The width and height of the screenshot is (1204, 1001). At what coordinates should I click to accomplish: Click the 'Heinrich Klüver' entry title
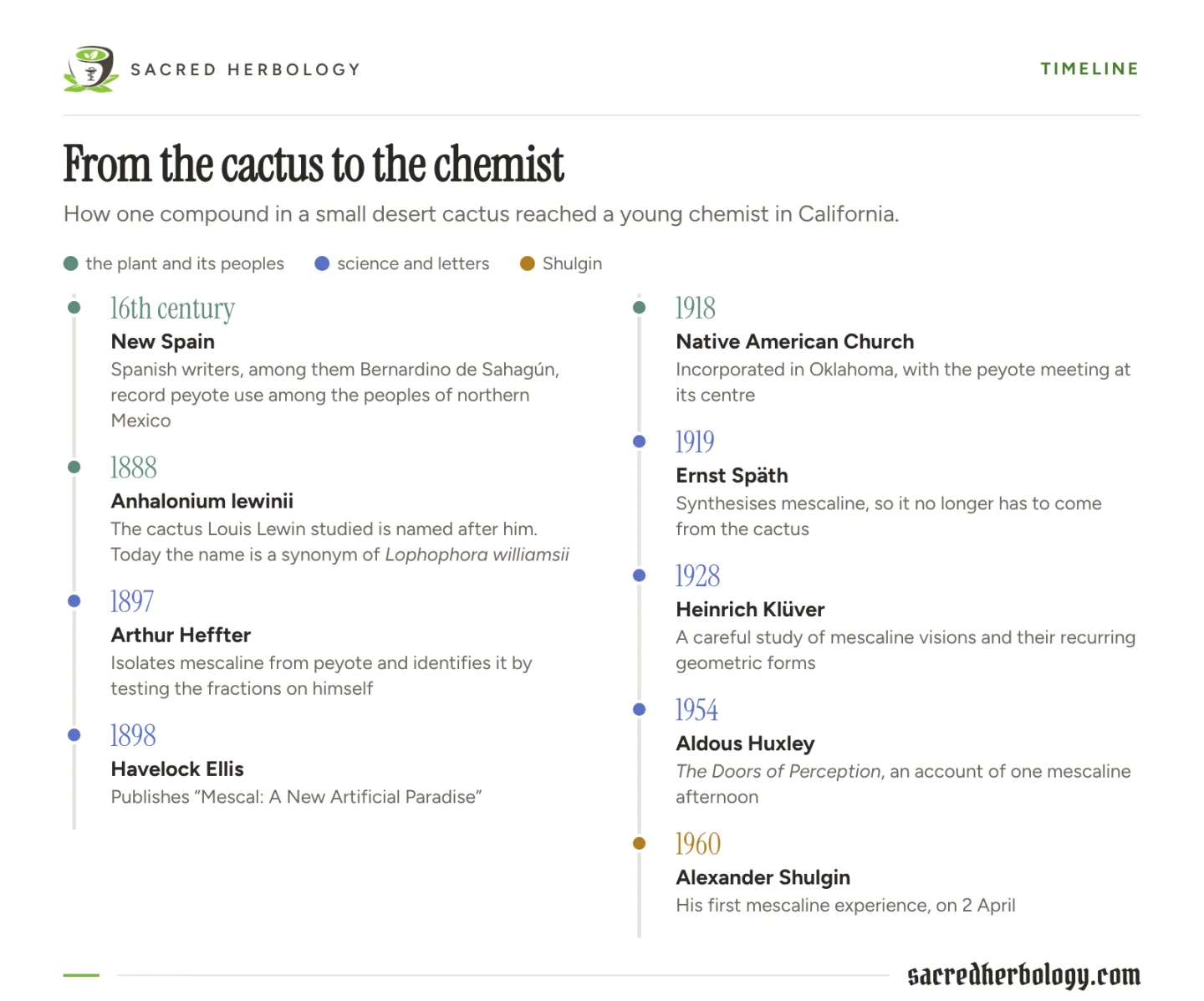[750, 609]
